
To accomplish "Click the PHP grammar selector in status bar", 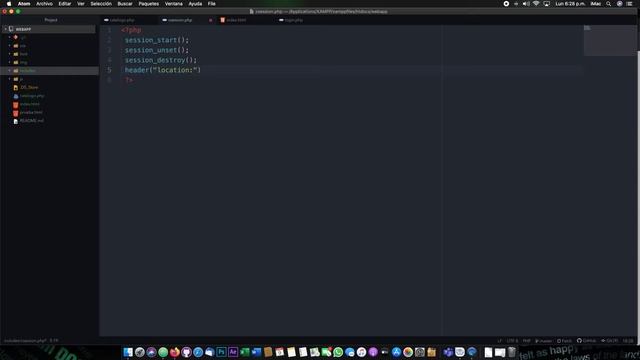I will coord(527,340).
